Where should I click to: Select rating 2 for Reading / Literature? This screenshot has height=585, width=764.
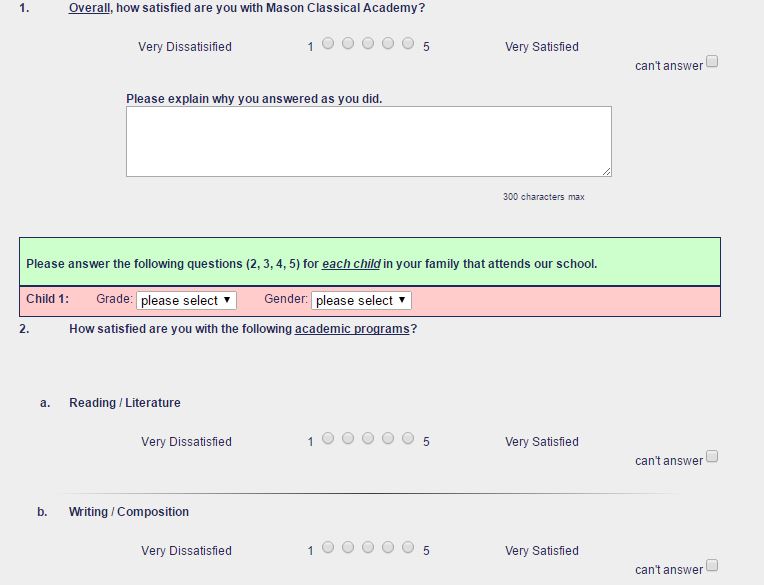pyautogui.click(x=347, y=438)
